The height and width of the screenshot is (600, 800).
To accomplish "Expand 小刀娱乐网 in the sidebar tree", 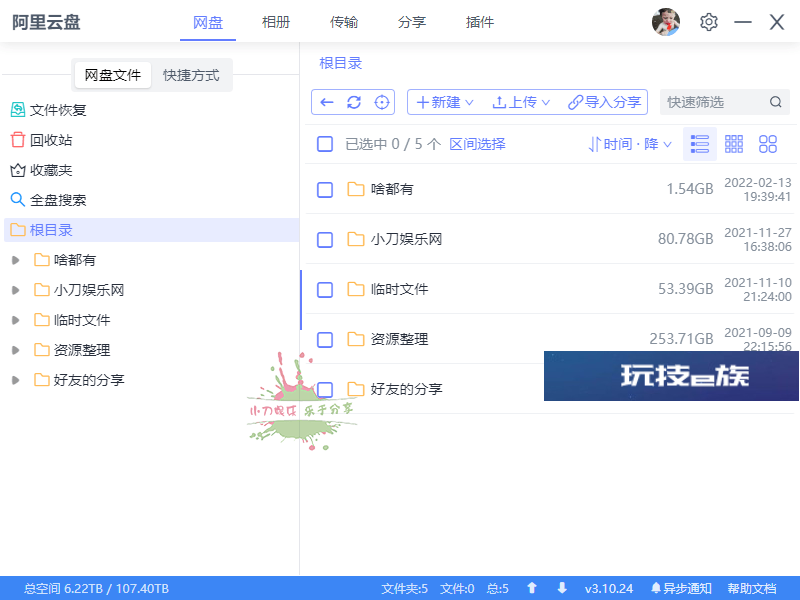I will [15, 290].
